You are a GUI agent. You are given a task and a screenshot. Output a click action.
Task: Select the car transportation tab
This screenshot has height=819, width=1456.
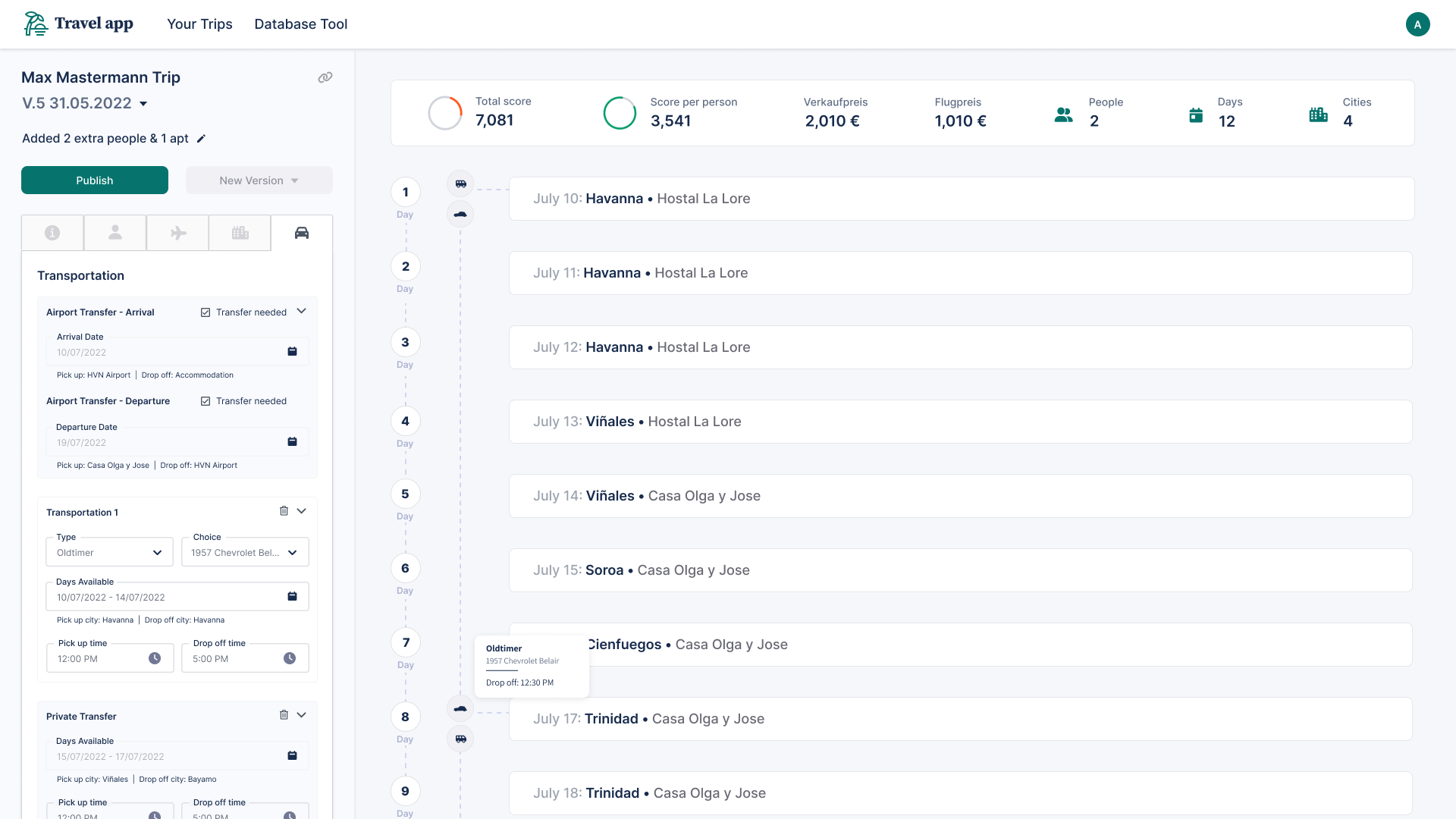click(302, 233)
